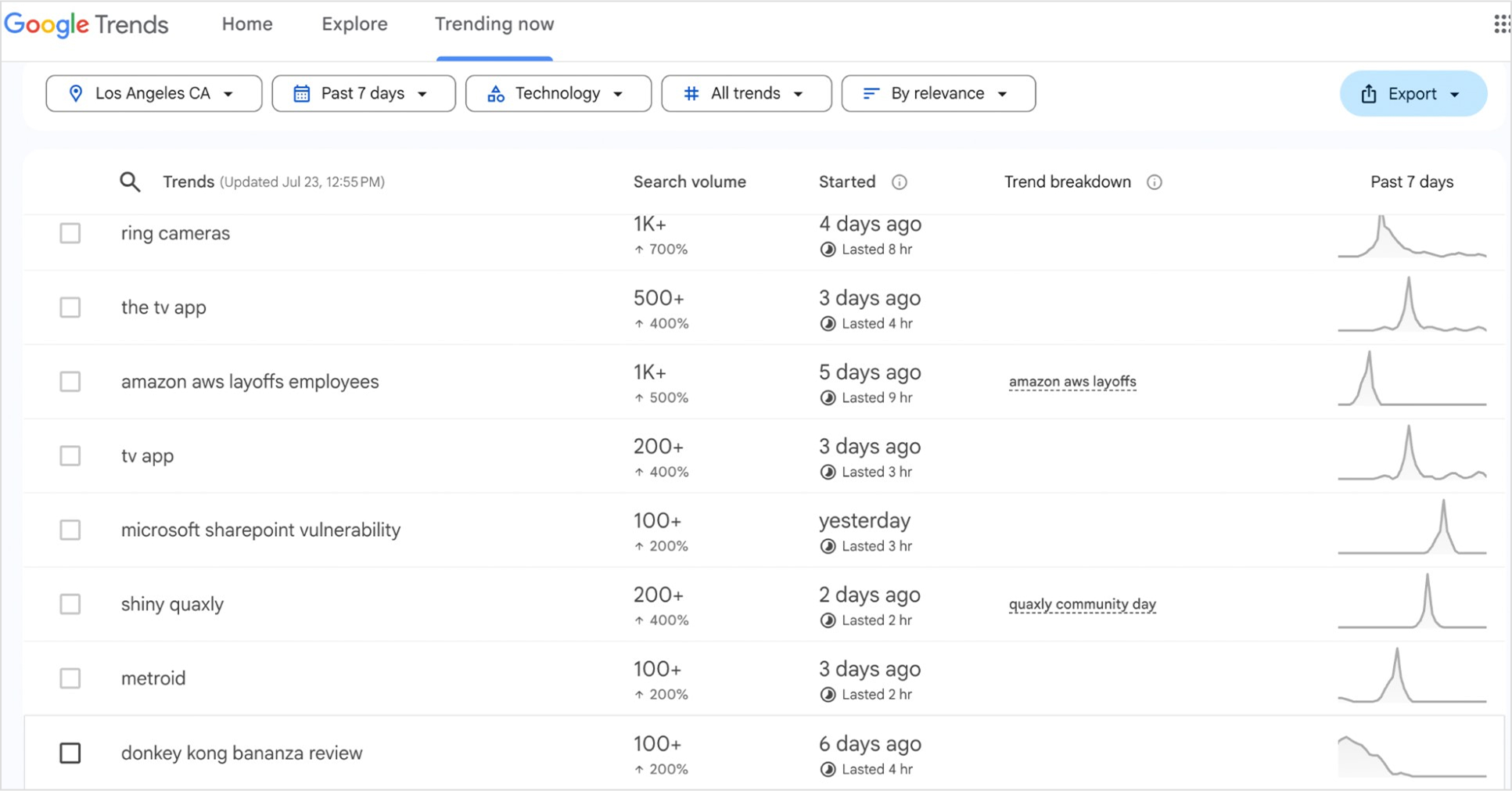Viewport: 1512px width, 791px height.
Task: Click the search icon in Trends header
Action: (x=130, y=182)
